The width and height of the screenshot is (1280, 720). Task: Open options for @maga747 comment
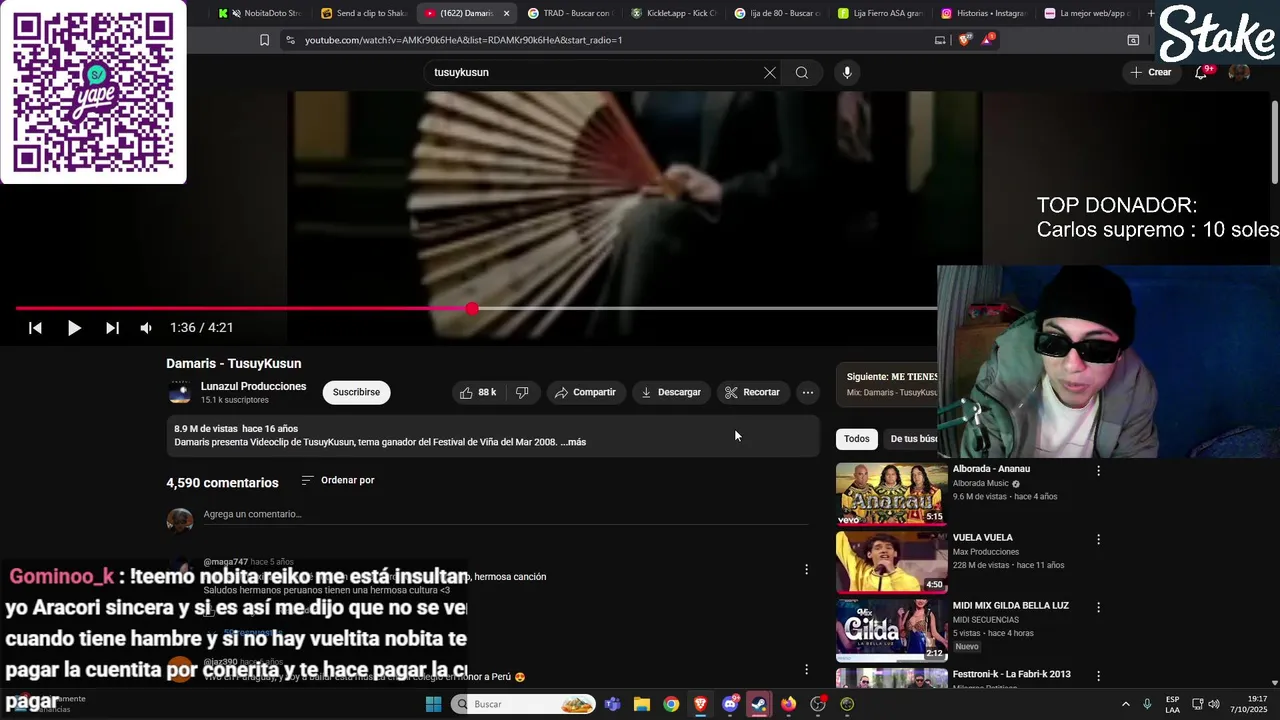806,569
